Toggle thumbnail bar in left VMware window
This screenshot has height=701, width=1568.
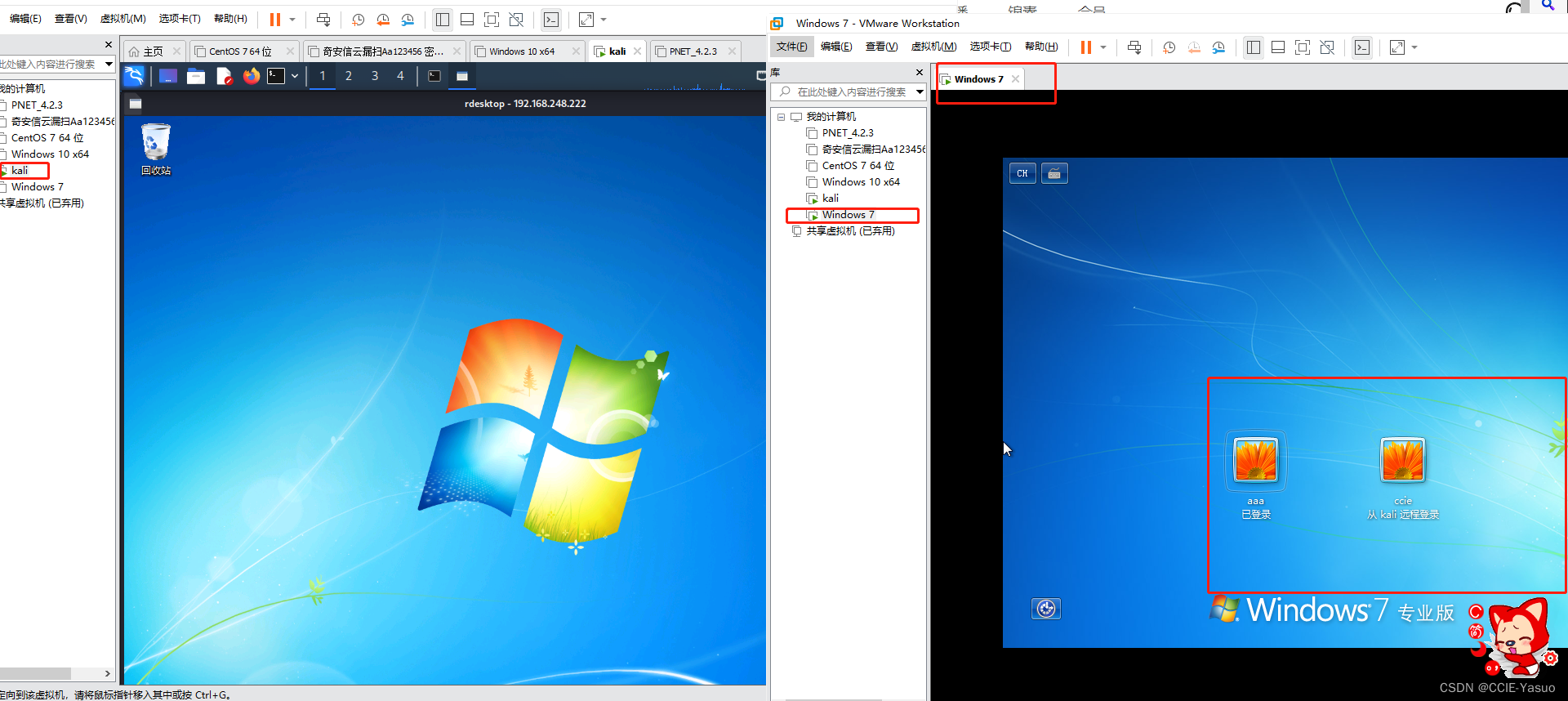pos(467,20)
